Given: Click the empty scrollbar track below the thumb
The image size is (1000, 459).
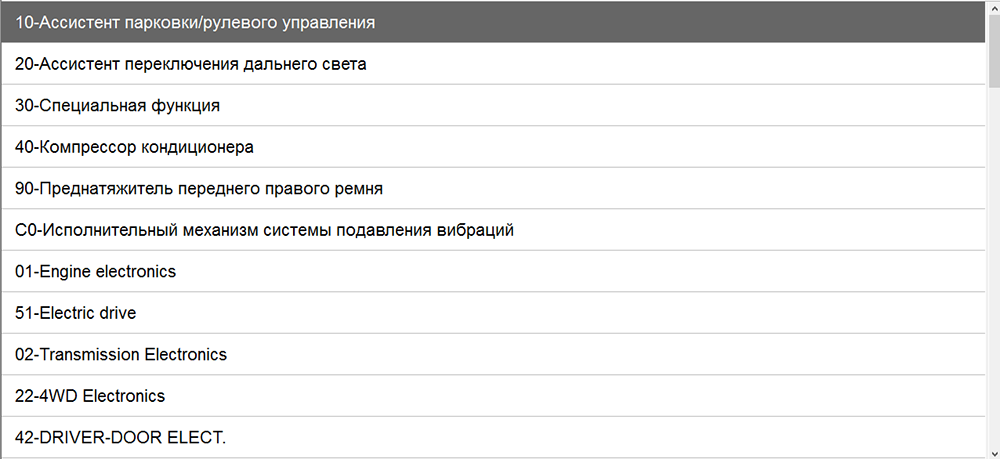Looking at the screenshot, I should click(x=993, y=270).
